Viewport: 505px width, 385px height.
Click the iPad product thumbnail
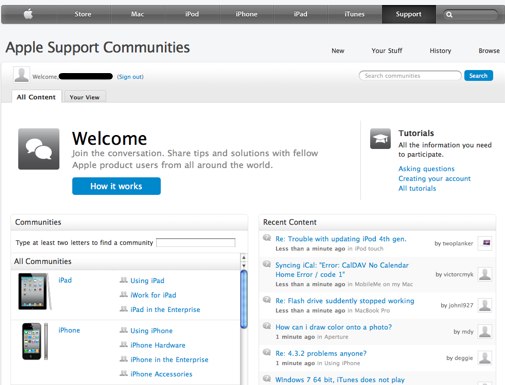point(35,291)
